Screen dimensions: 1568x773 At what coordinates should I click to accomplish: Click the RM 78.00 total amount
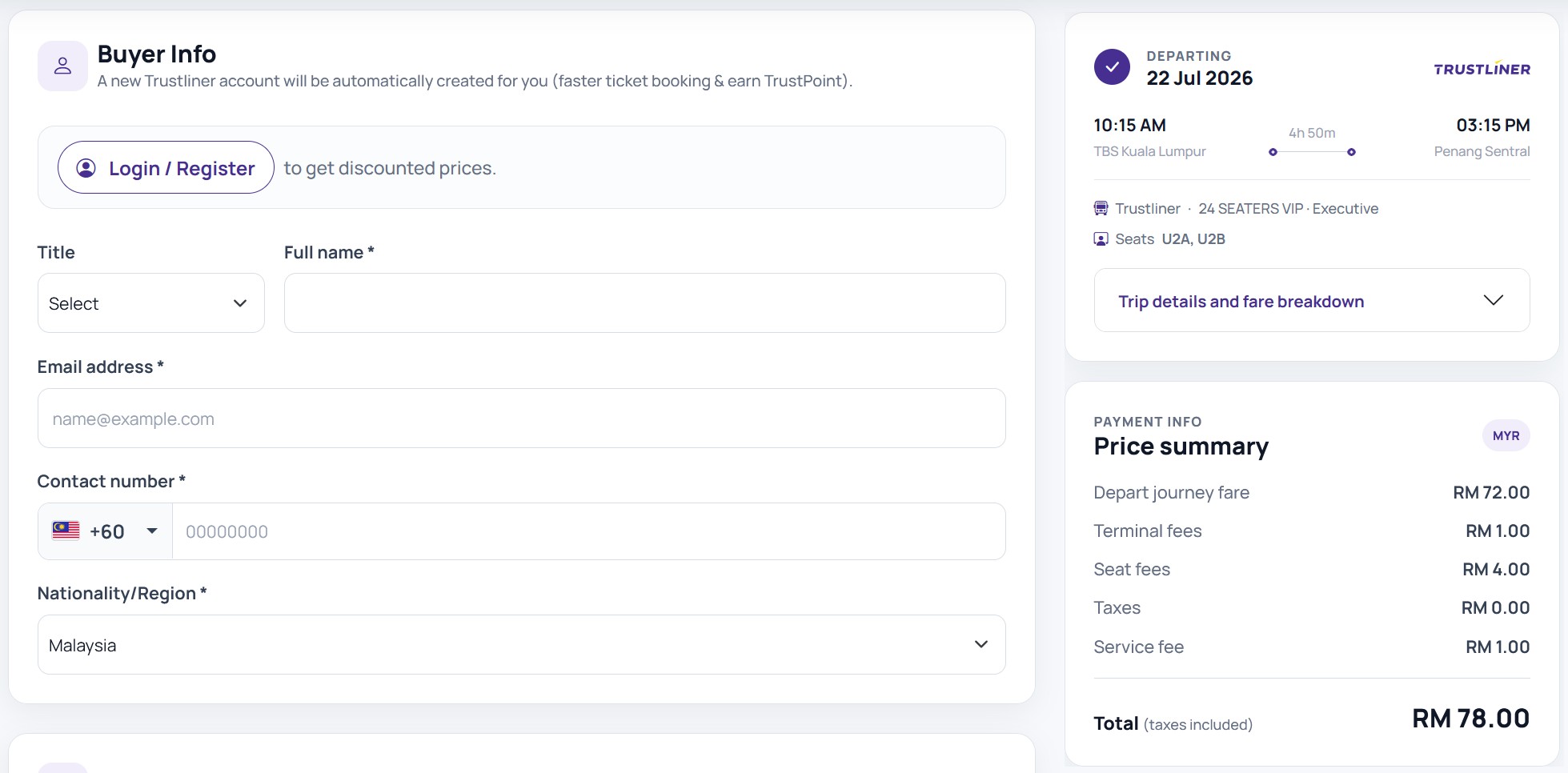point(1470,719)
